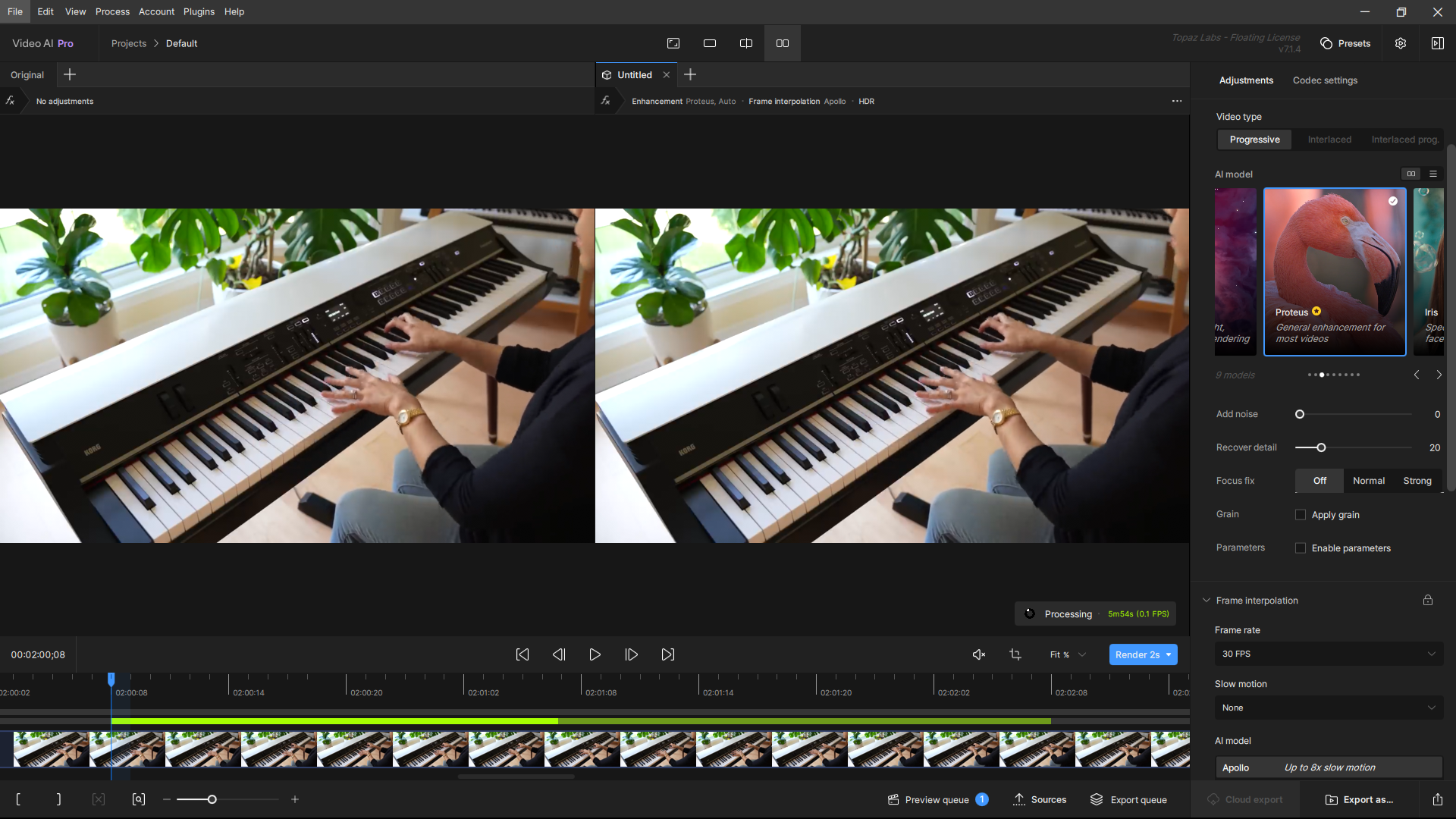Expand the Slow motion None dropdown

1329,708
